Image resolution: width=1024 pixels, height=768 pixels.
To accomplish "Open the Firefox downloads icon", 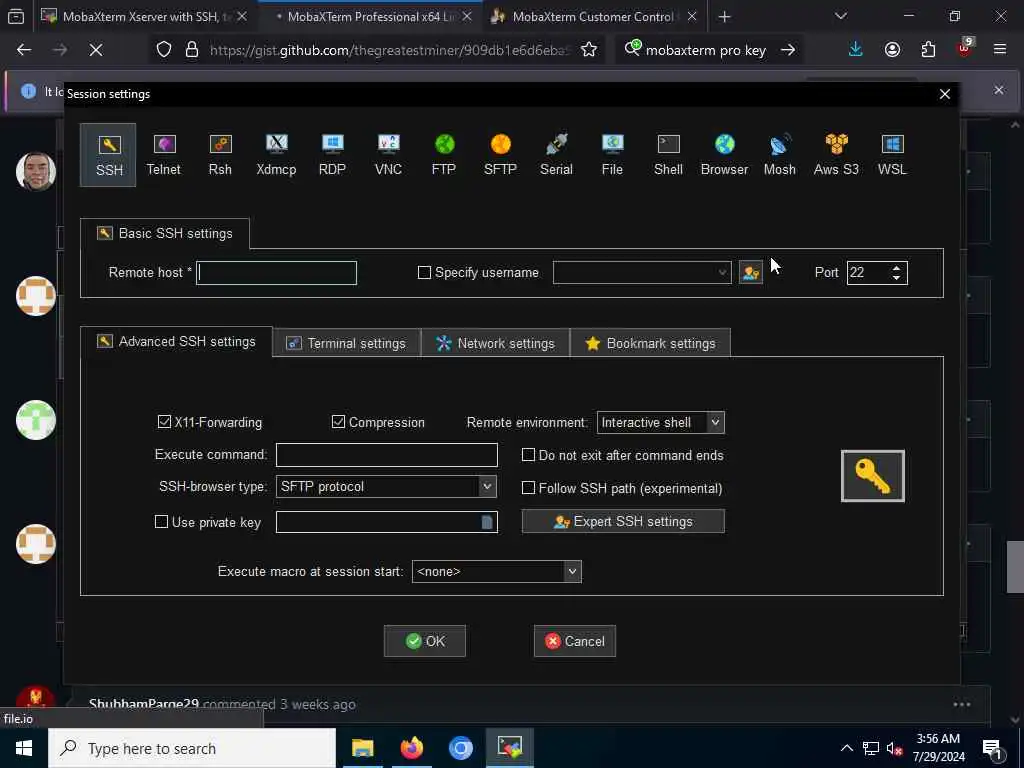I will pos(856,50).
